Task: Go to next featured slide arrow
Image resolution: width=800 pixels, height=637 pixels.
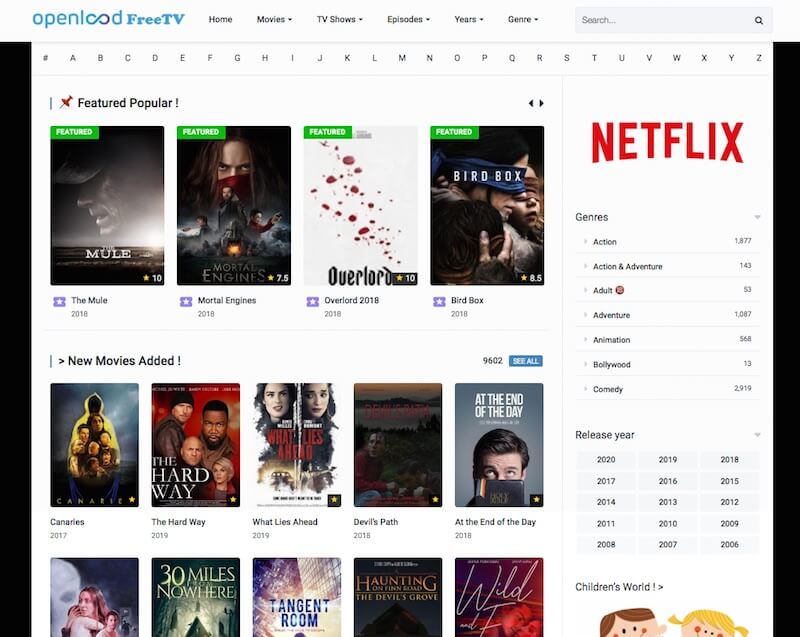Action: click(x=541, y=103)
